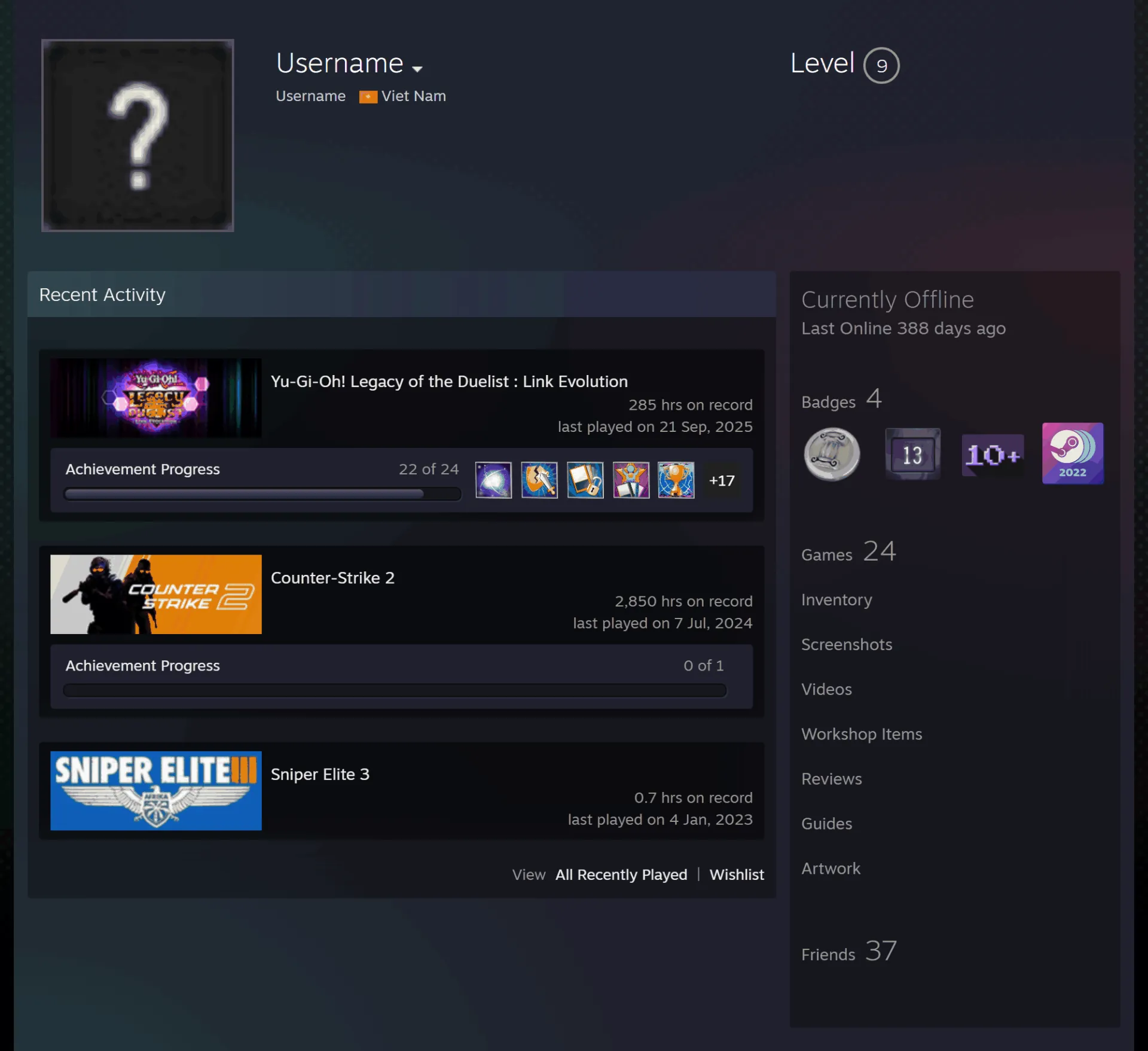Viewport: 1148px width, 1051px height.
Task: Click the fifth Yu-Gi-Oh! achievement trophy icon
Action: pyautogui.click(x=676, y=480)
